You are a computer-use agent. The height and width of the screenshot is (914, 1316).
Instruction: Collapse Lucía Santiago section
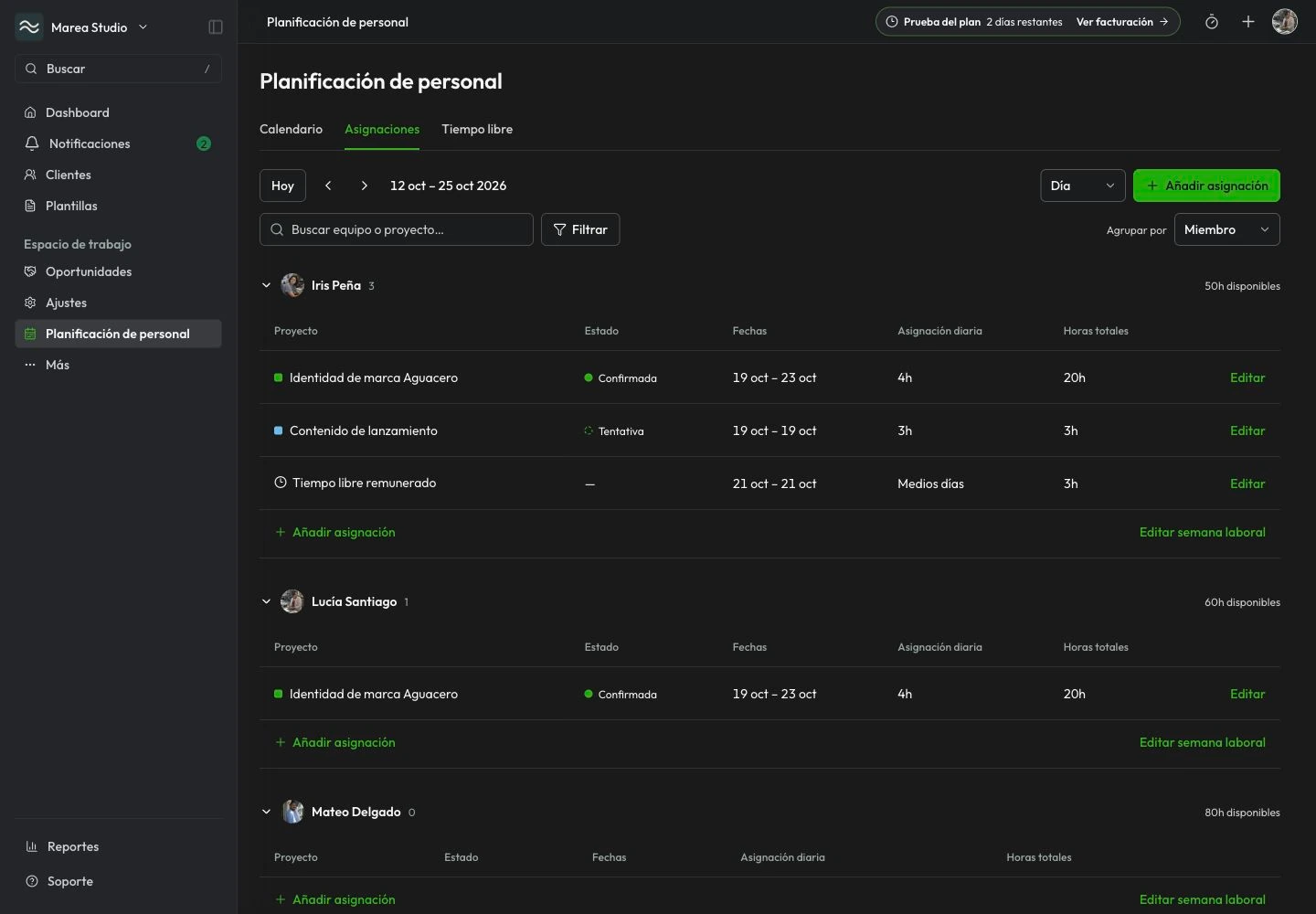[x=266, y=601]
